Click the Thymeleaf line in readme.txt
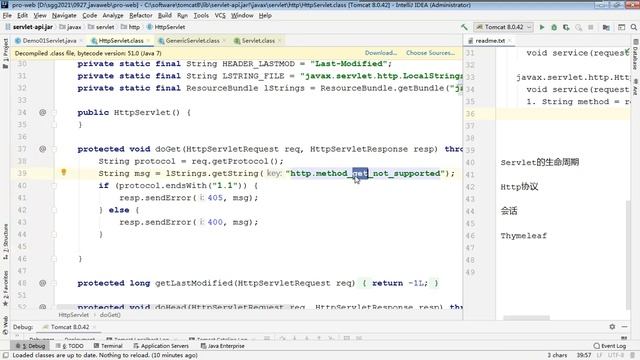This screenshot has width=640, height=360. tap(523, 236)
